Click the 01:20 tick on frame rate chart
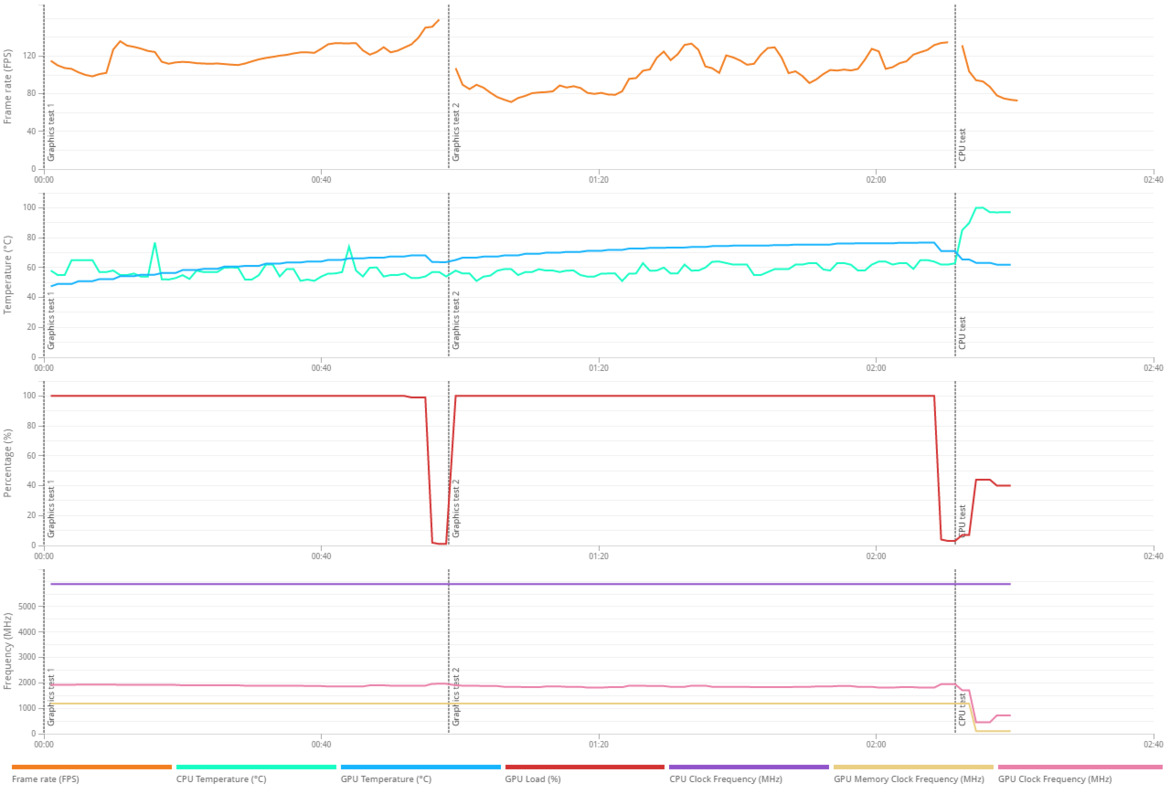This screenshot has width=1170, height=794. [598, 180]
